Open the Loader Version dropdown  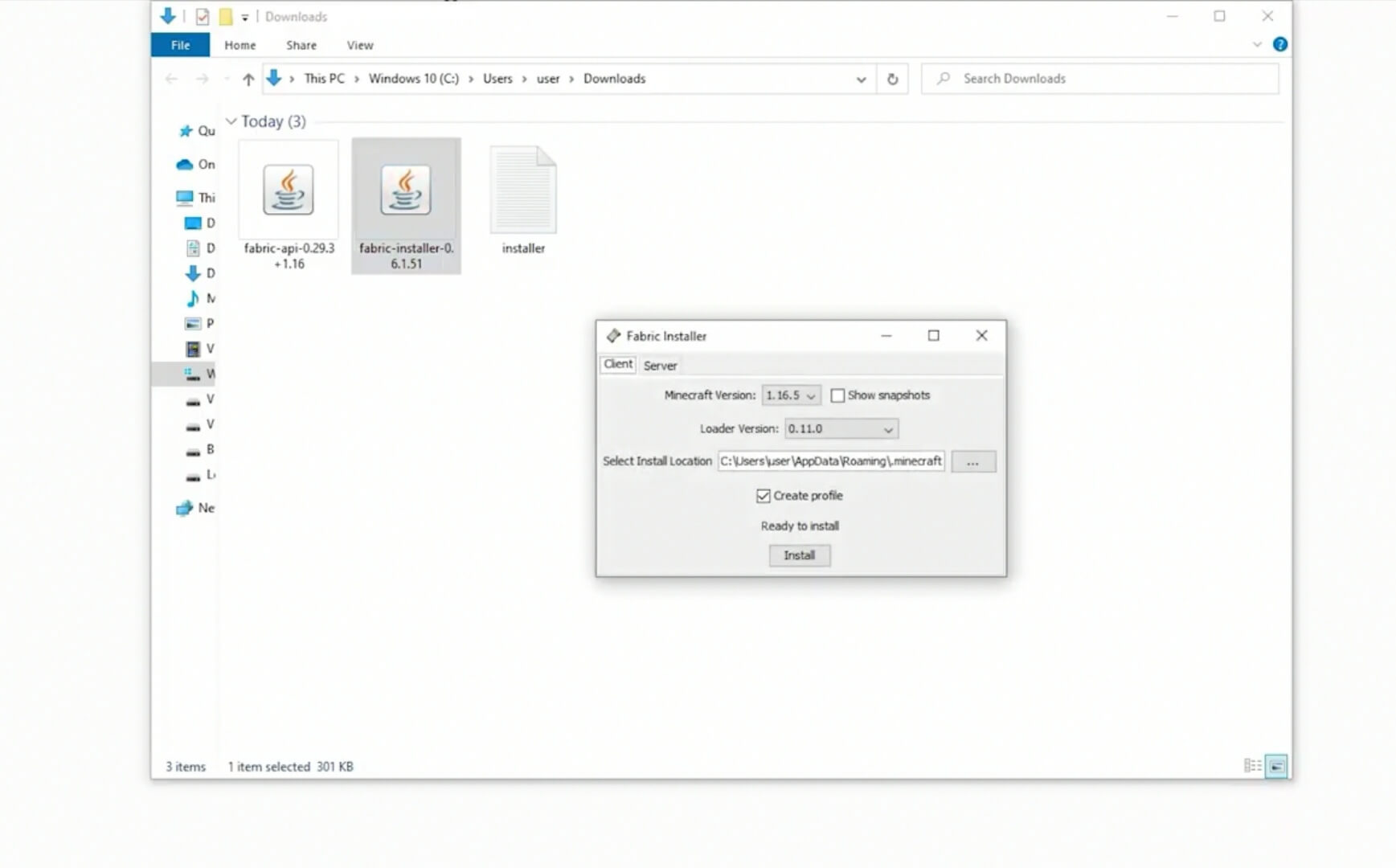click(841, 429)
